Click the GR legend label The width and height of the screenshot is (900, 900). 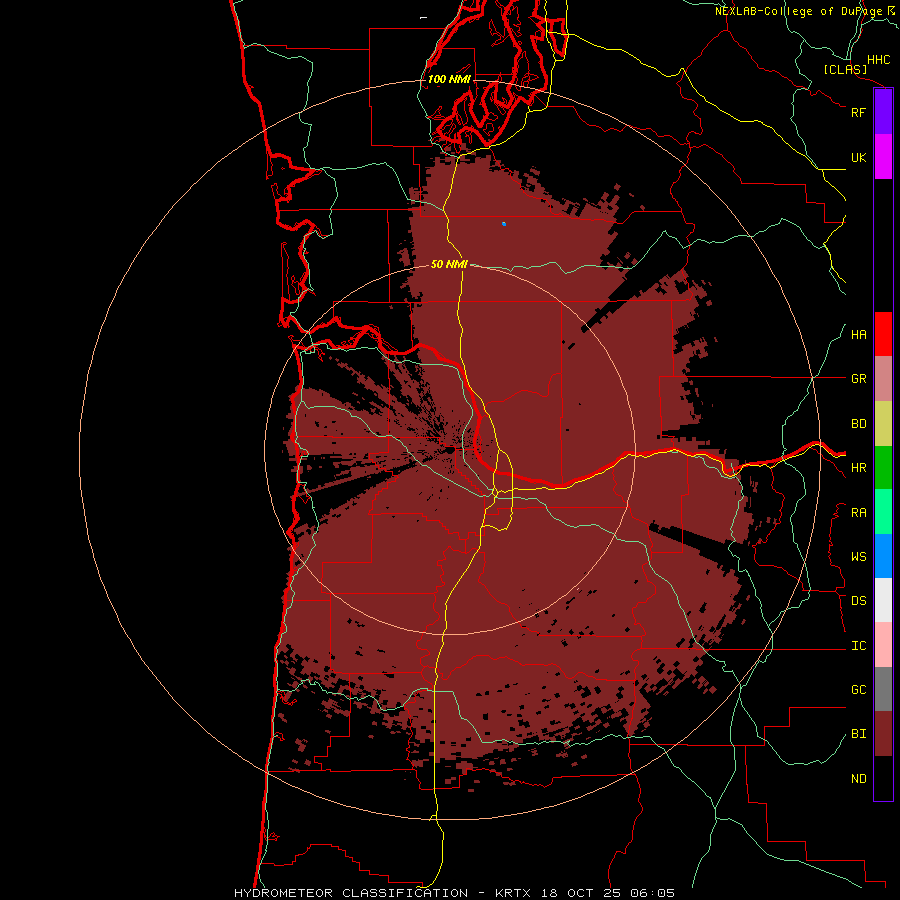858,379
